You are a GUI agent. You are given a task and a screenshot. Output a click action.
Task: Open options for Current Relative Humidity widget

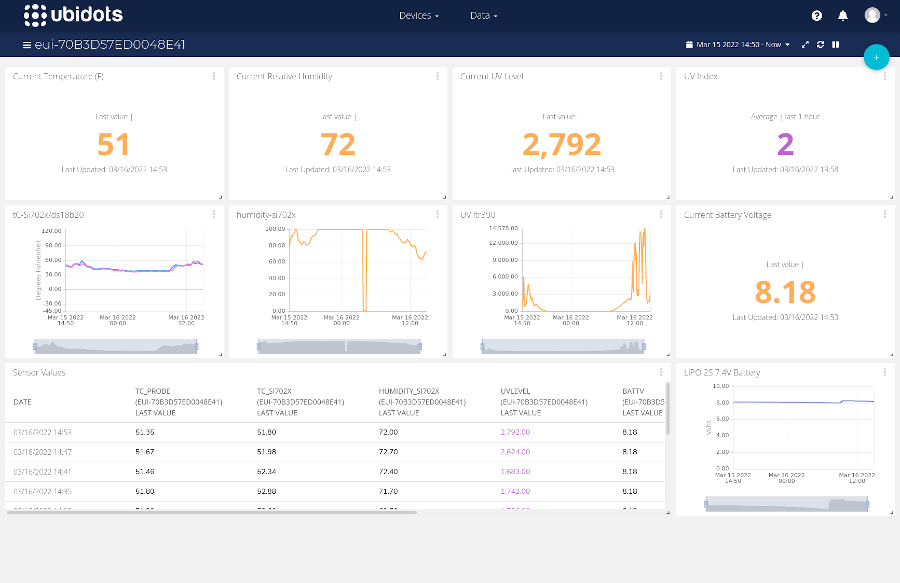(437, 76)
